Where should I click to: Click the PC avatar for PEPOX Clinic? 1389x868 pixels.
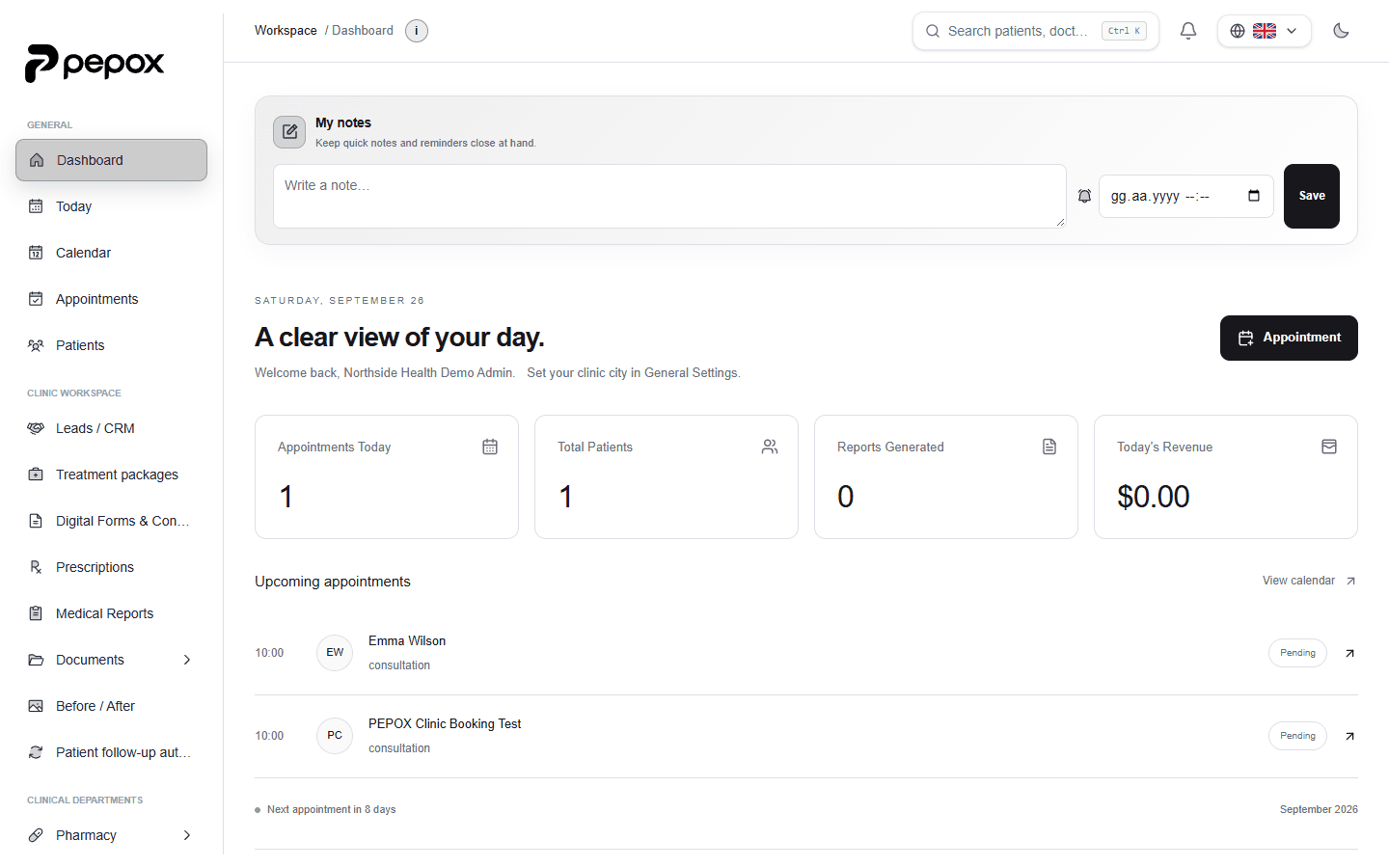(335, 736)
